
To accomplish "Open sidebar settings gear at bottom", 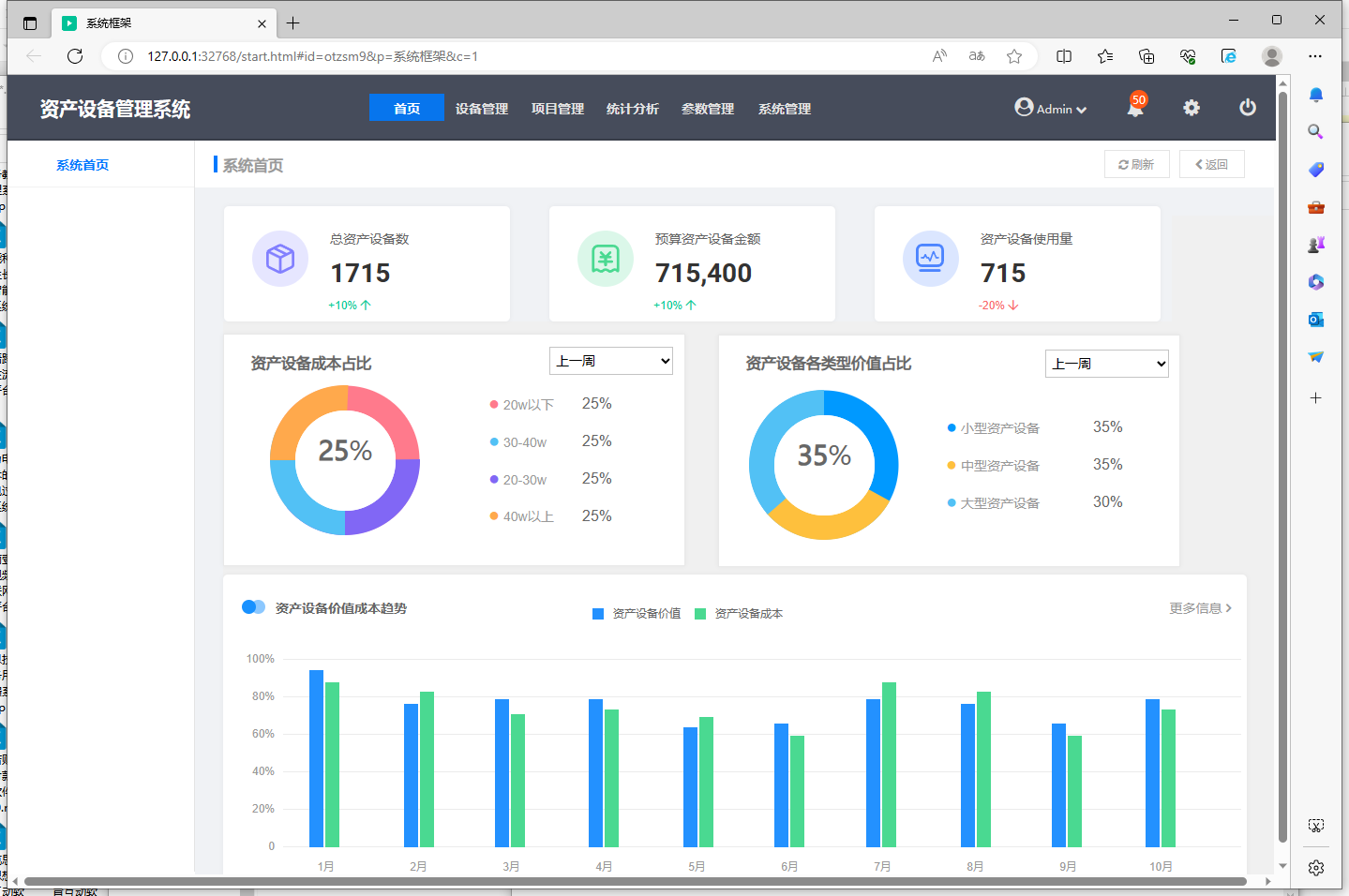I will point(1316,868).
